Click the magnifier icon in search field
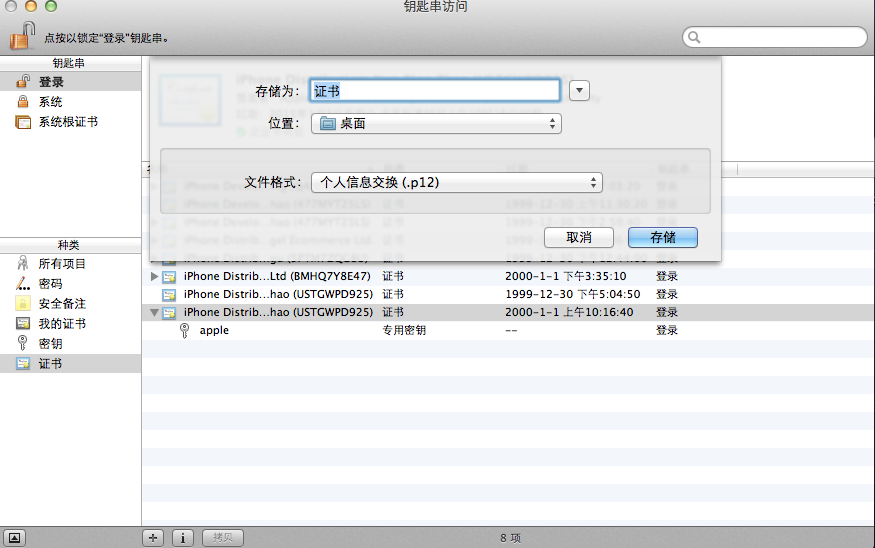The height and width of the screenshot is (548, 875). pyautogui.click(x=694, y=37)
